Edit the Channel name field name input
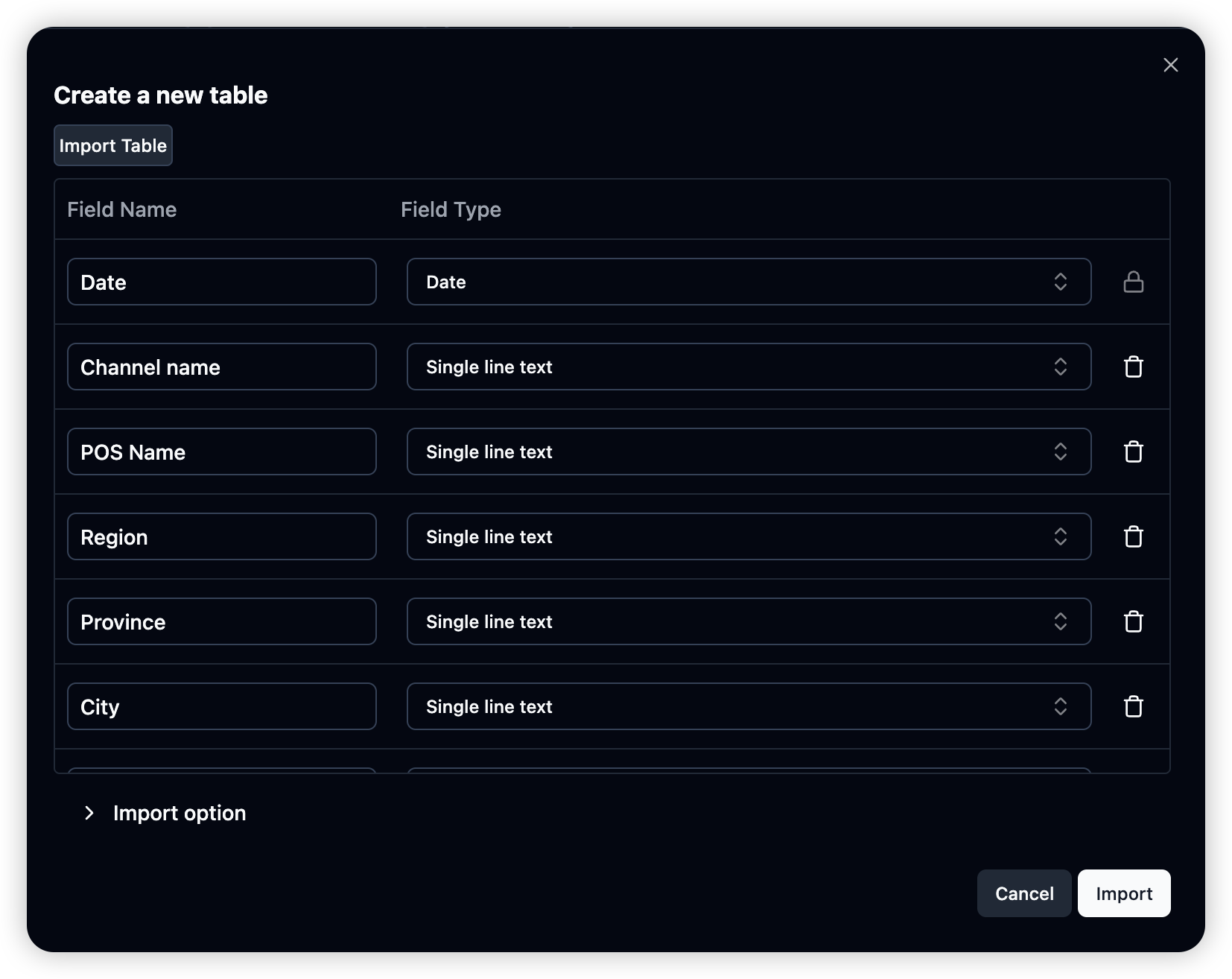 click(x=221, y=367)
